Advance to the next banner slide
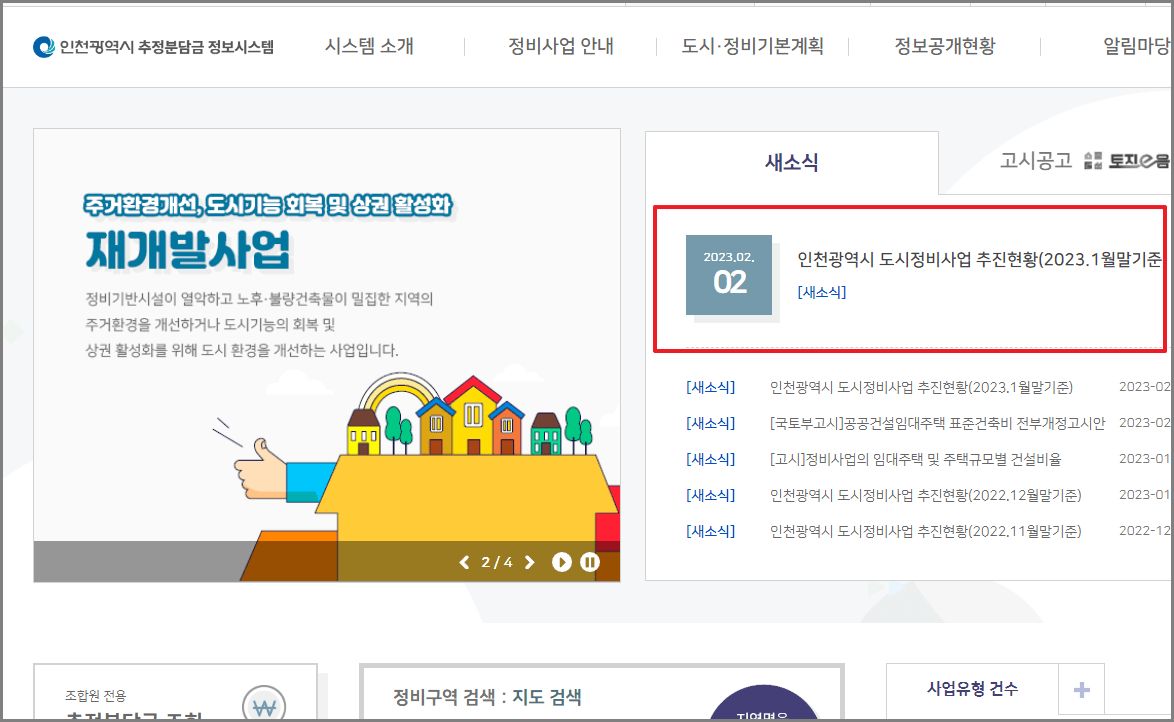1174x722 pixels. click(529, 561)
